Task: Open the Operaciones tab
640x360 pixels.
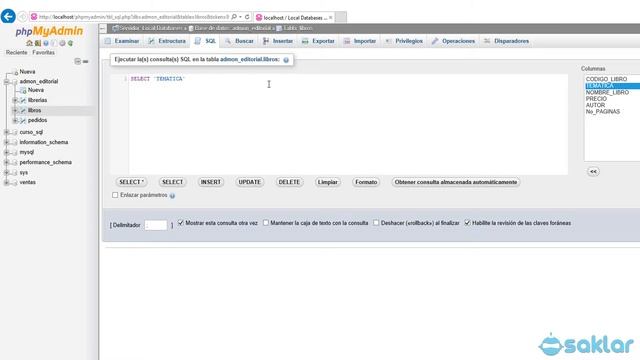Action: tap(453, 41)
